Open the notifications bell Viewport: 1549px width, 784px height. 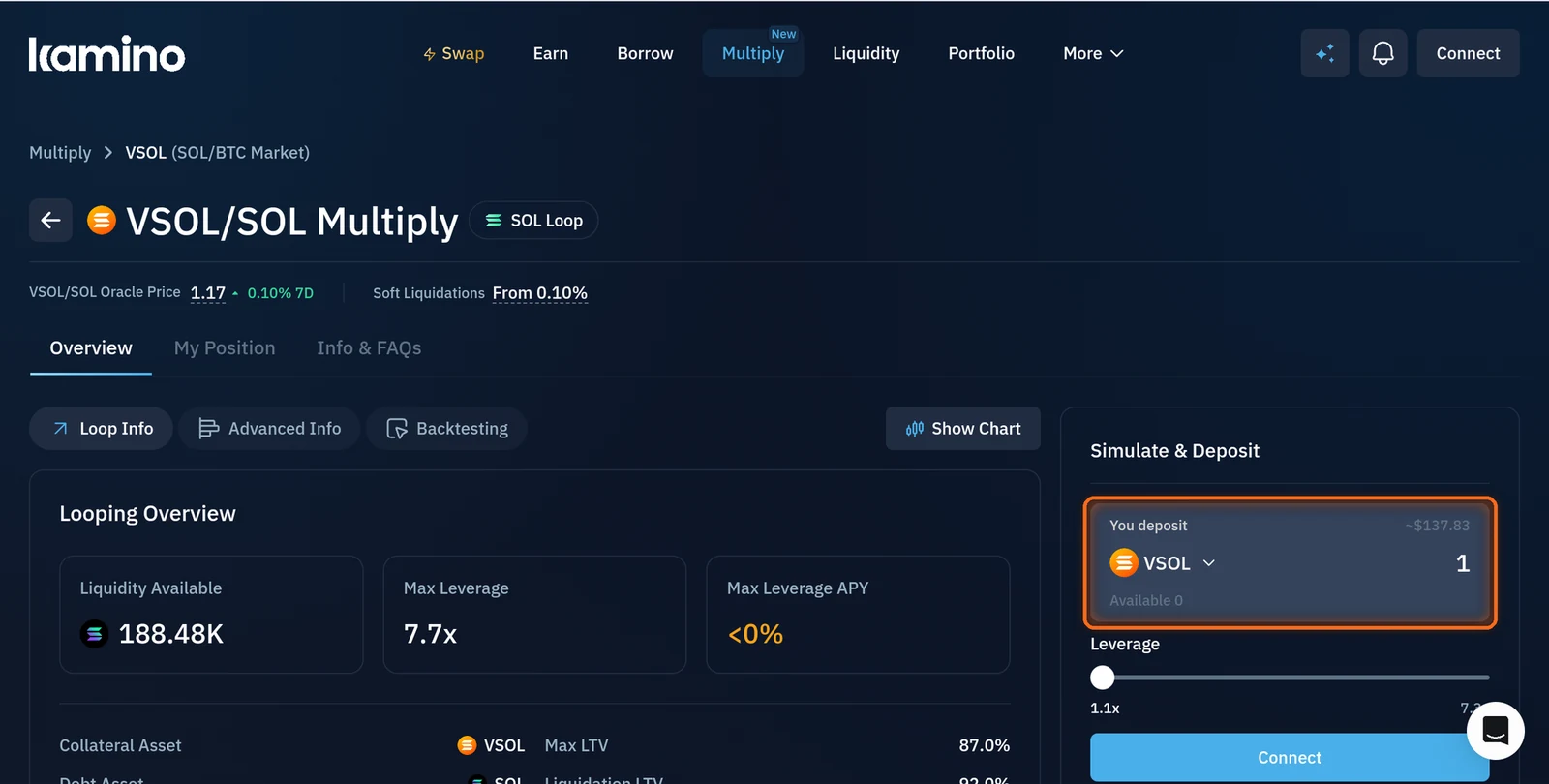point(1382,53)
